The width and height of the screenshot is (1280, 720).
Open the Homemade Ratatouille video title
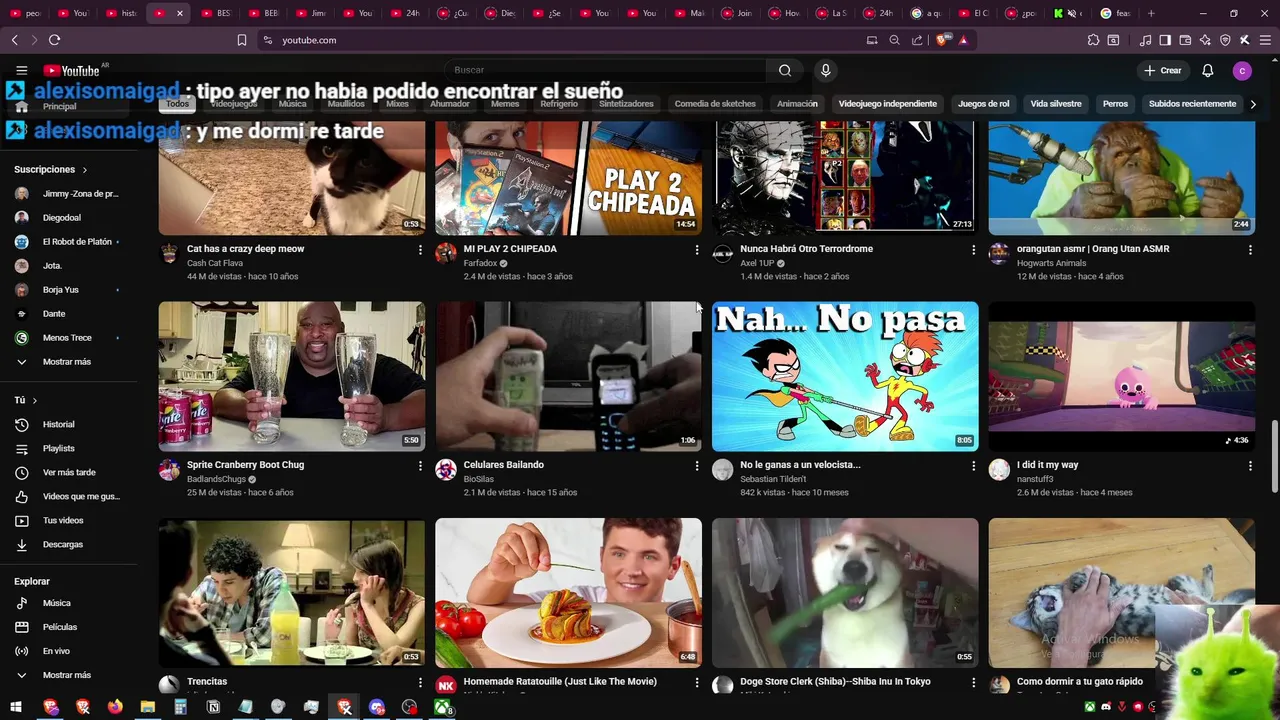point(560,682)
